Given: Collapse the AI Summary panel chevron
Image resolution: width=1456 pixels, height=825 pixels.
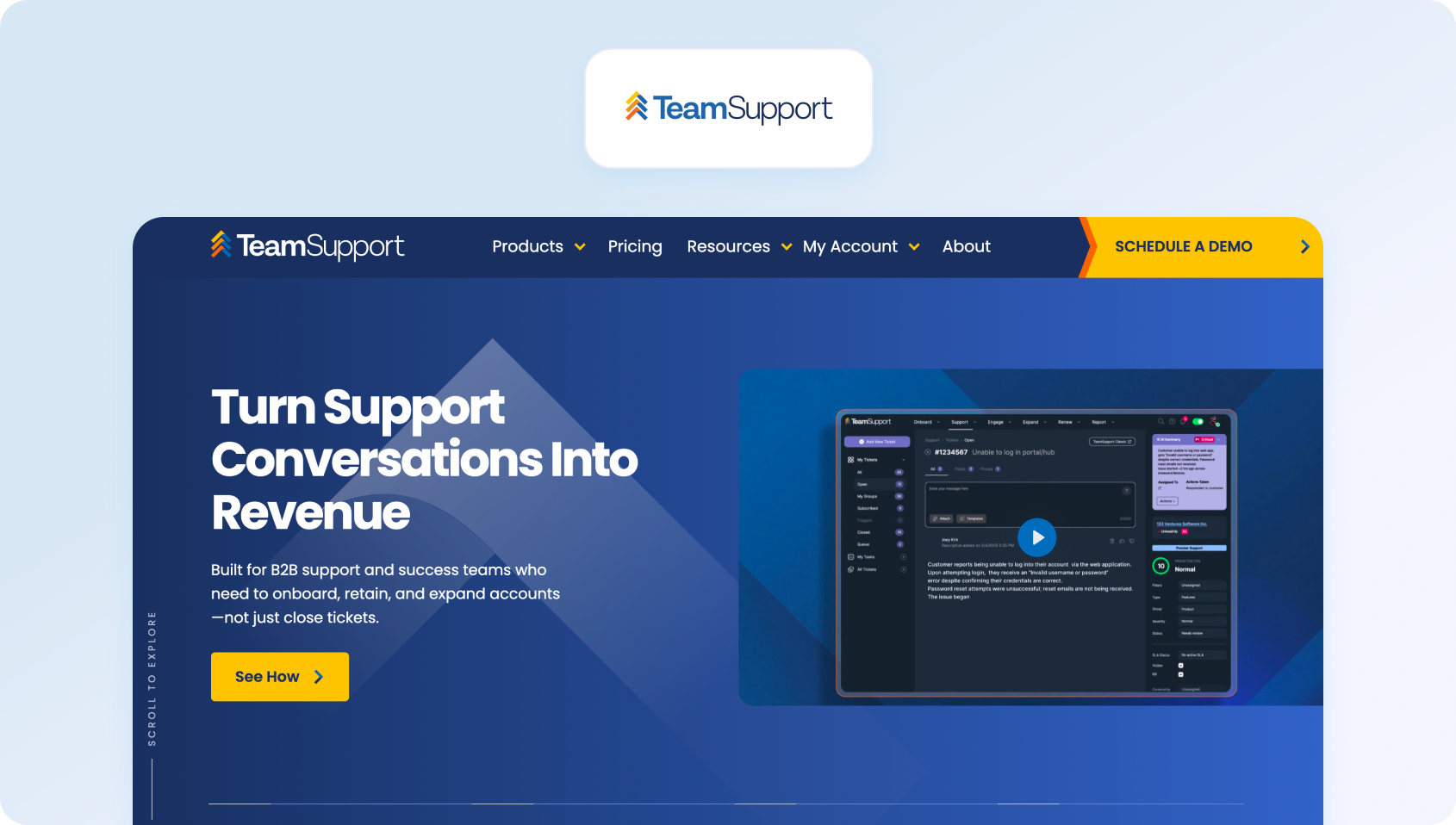Looking at the screenshot, I should pos(1219,439).
